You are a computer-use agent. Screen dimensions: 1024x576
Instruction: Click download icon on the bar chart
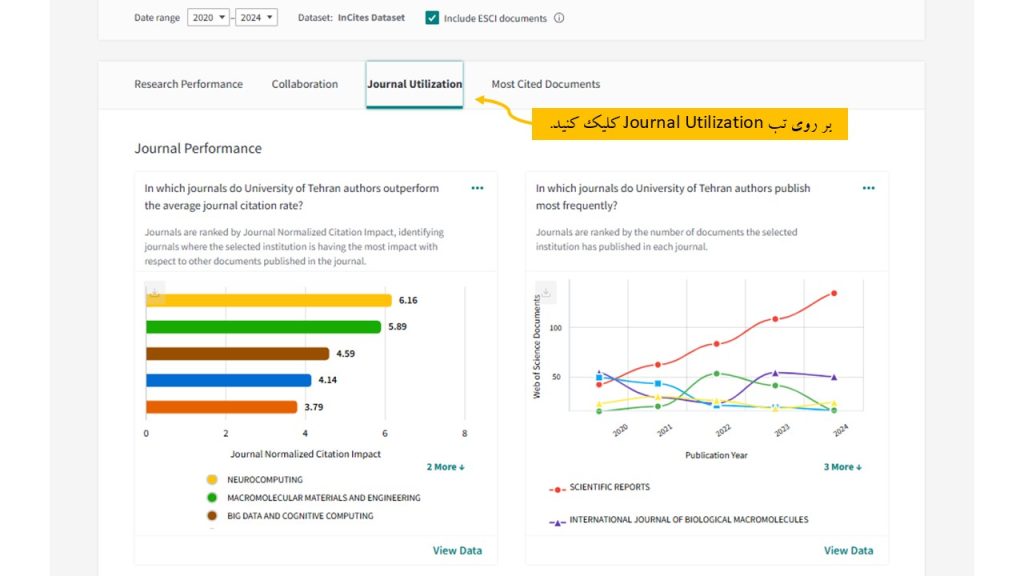pos(155,293)
